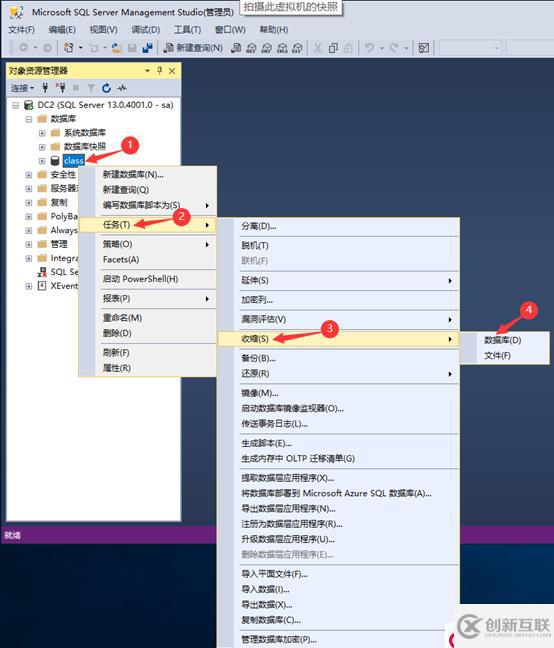Click the SQL Server Agent icon in tree

coord(42,272)
